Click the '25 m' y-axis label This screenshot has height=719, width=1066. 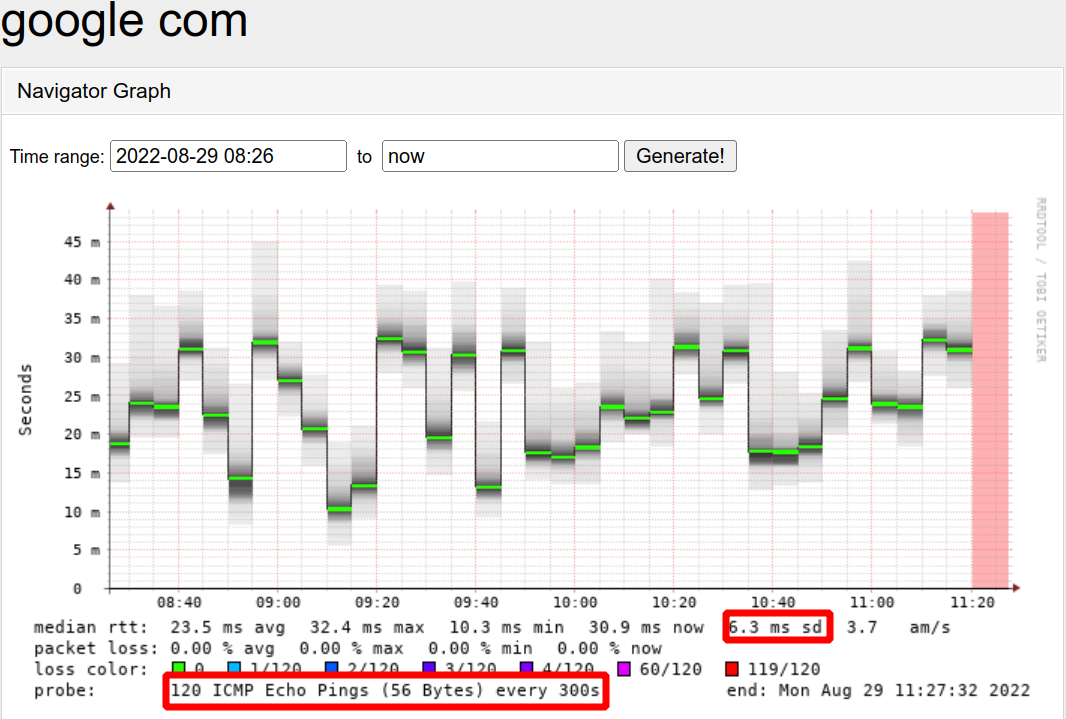(x=82, y=396)
